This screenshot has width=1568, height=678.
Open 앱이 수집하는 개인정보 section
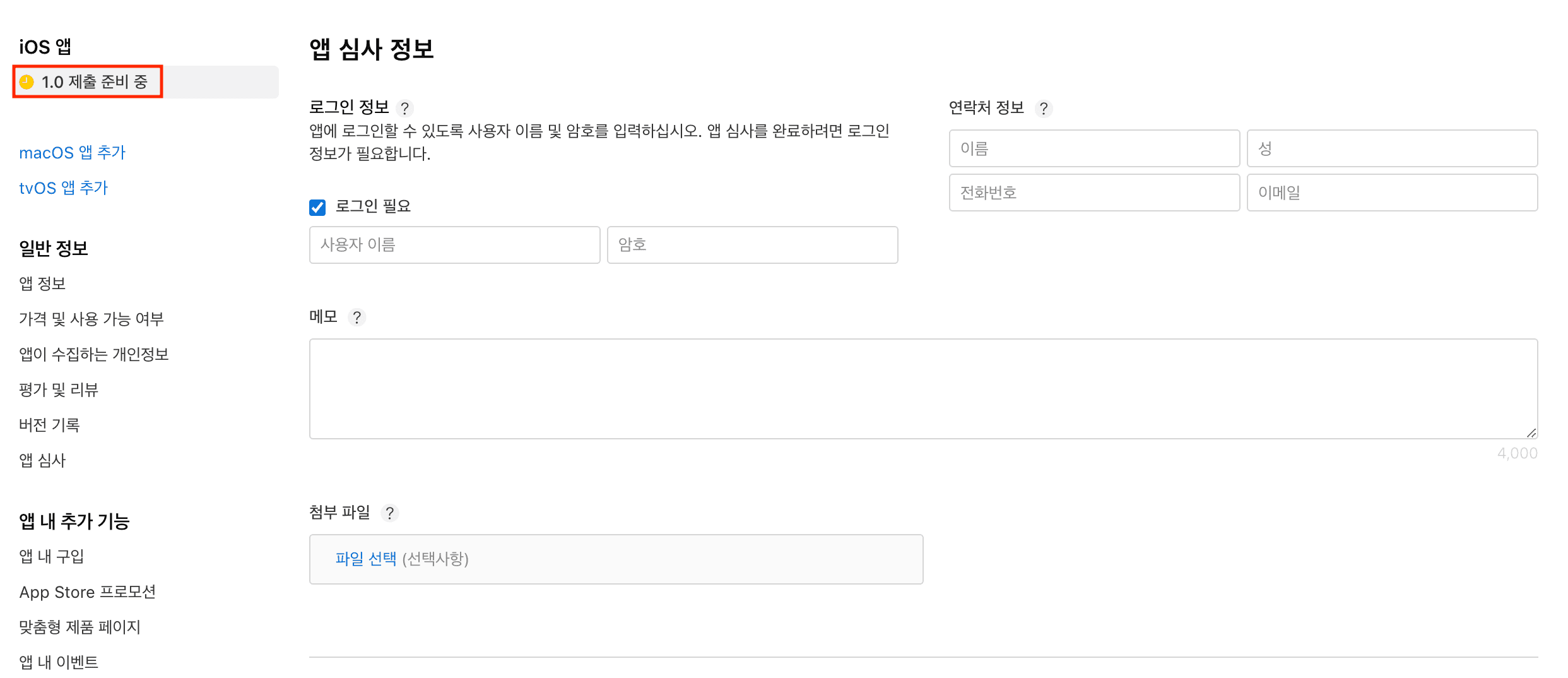94,354
